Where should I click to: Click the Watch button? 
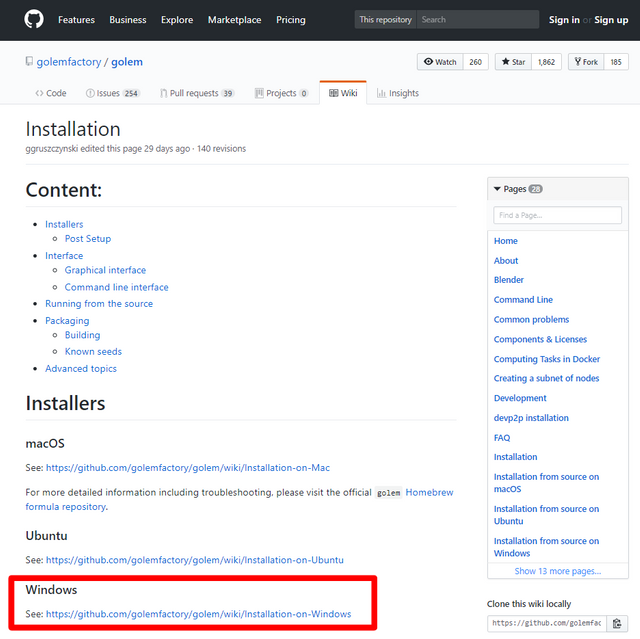tap(440, 62)
